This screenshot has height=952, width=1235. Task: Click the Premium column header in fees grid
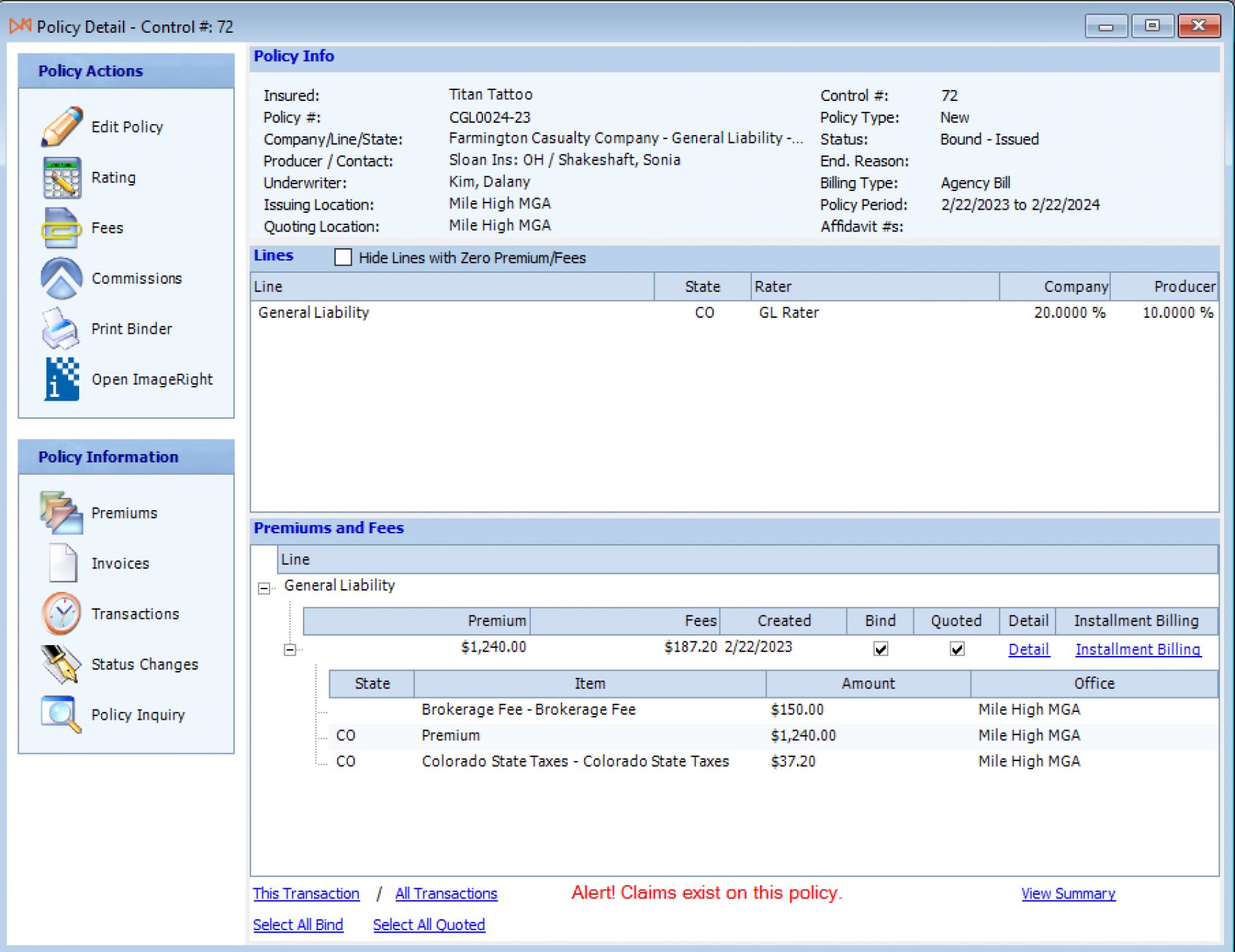click(417, 621)
